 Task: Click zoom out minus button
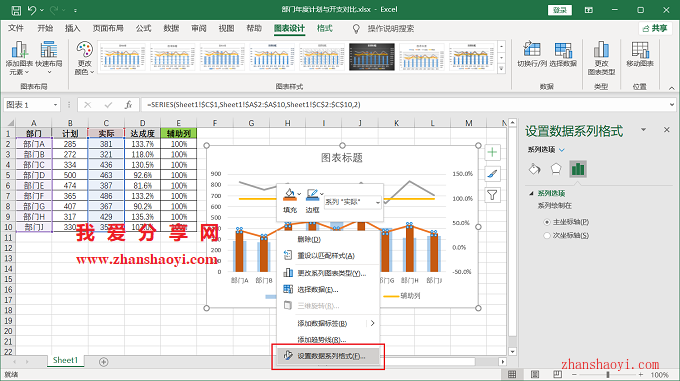[x=574, y=374]
